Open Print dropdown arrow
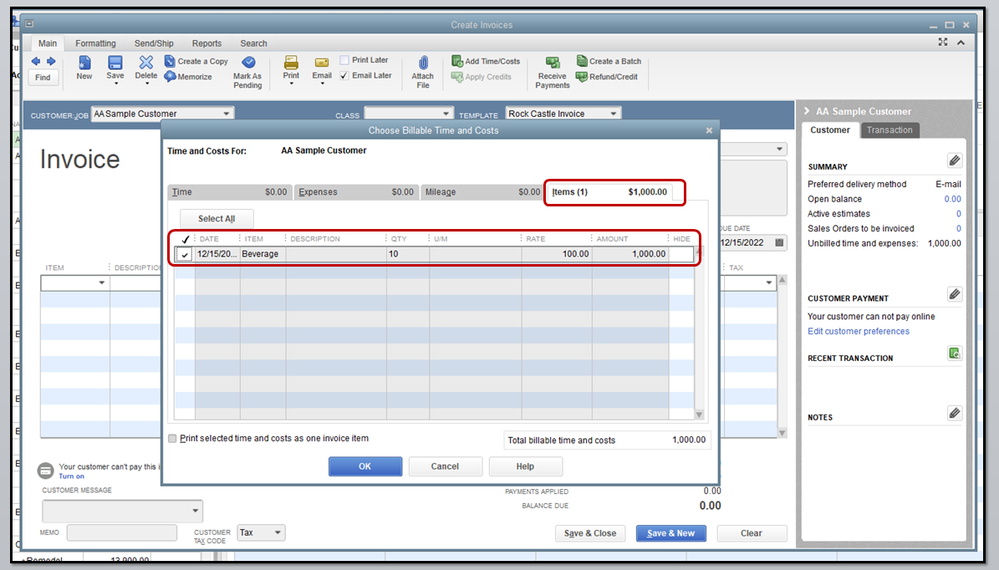This screenshot has height=570, width=999. coord(291,83)
